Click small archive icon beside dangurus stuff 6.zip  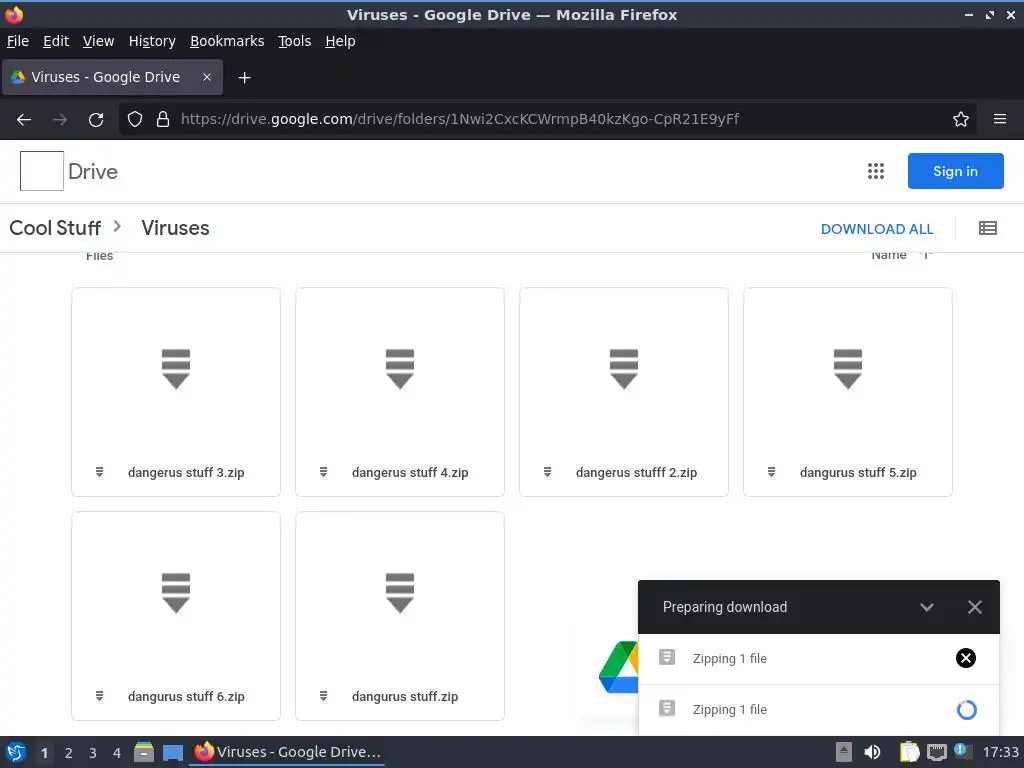[x=99, y=696]
